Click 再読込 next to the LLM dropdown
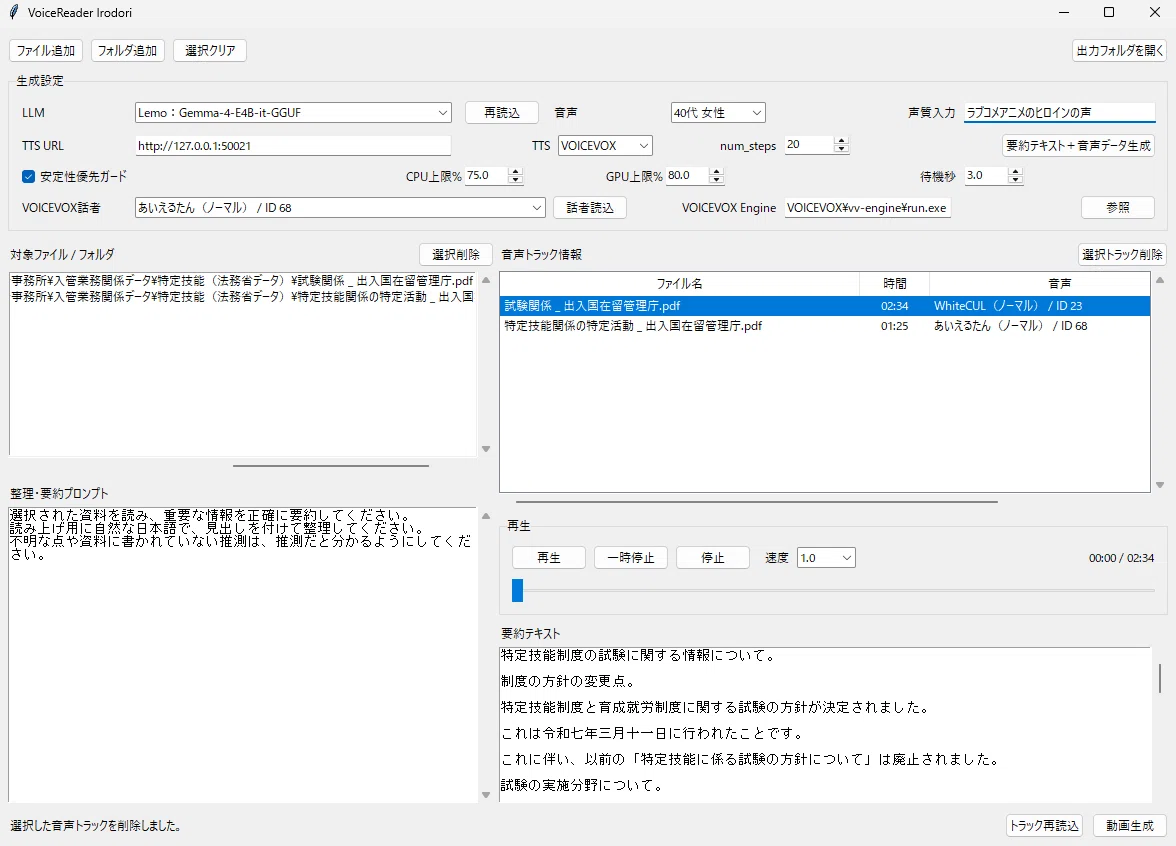The image size is (1176, 846). pyautogui.click(x=502, y=112)
